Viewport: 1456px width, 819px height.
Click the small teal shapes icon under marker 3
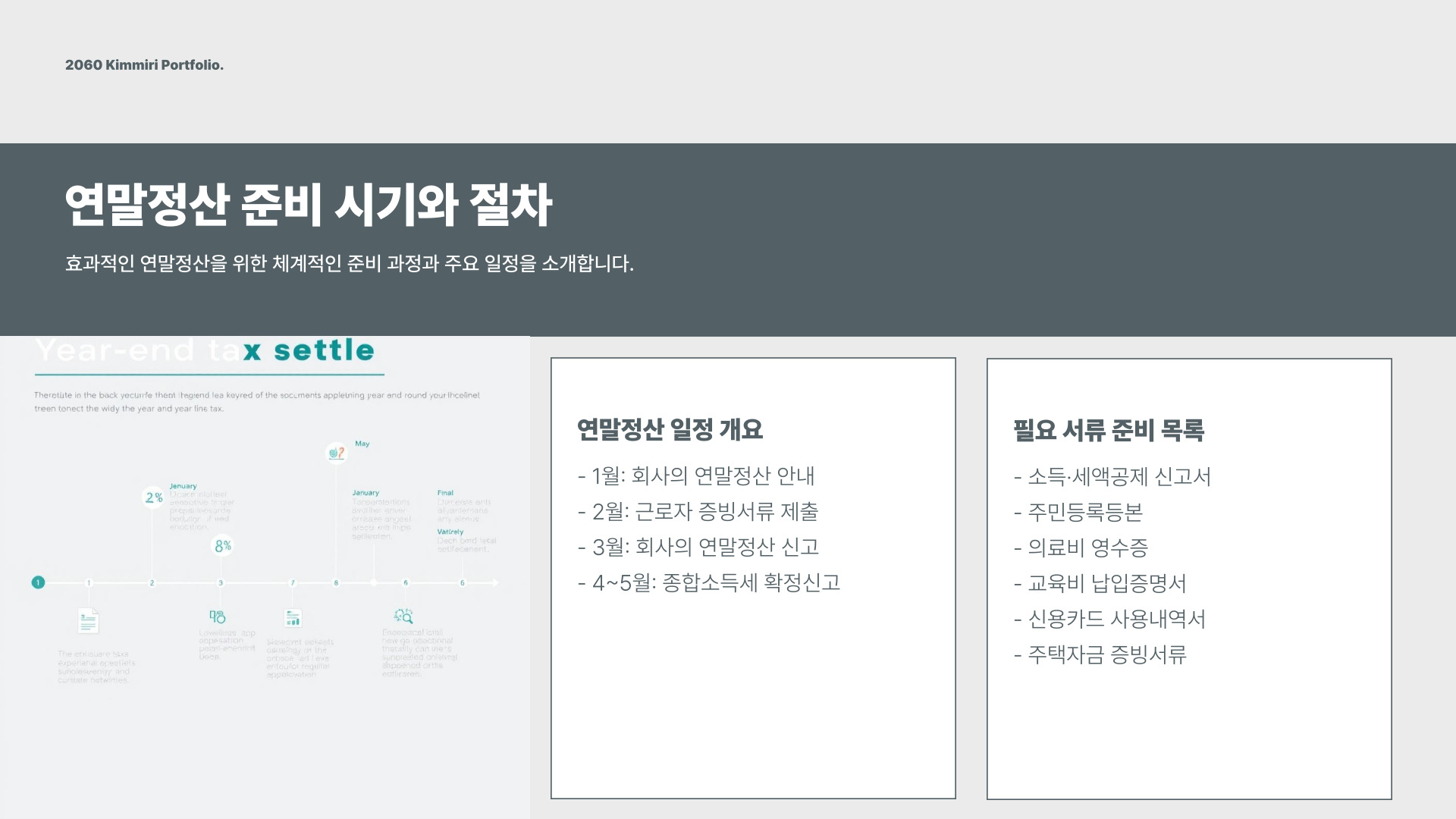218,617
